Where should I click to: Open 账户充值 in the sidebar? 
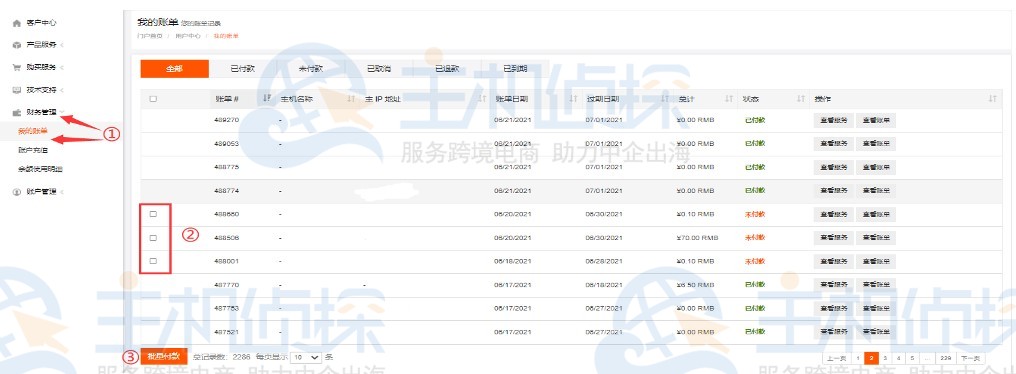(x=32, y=150)
